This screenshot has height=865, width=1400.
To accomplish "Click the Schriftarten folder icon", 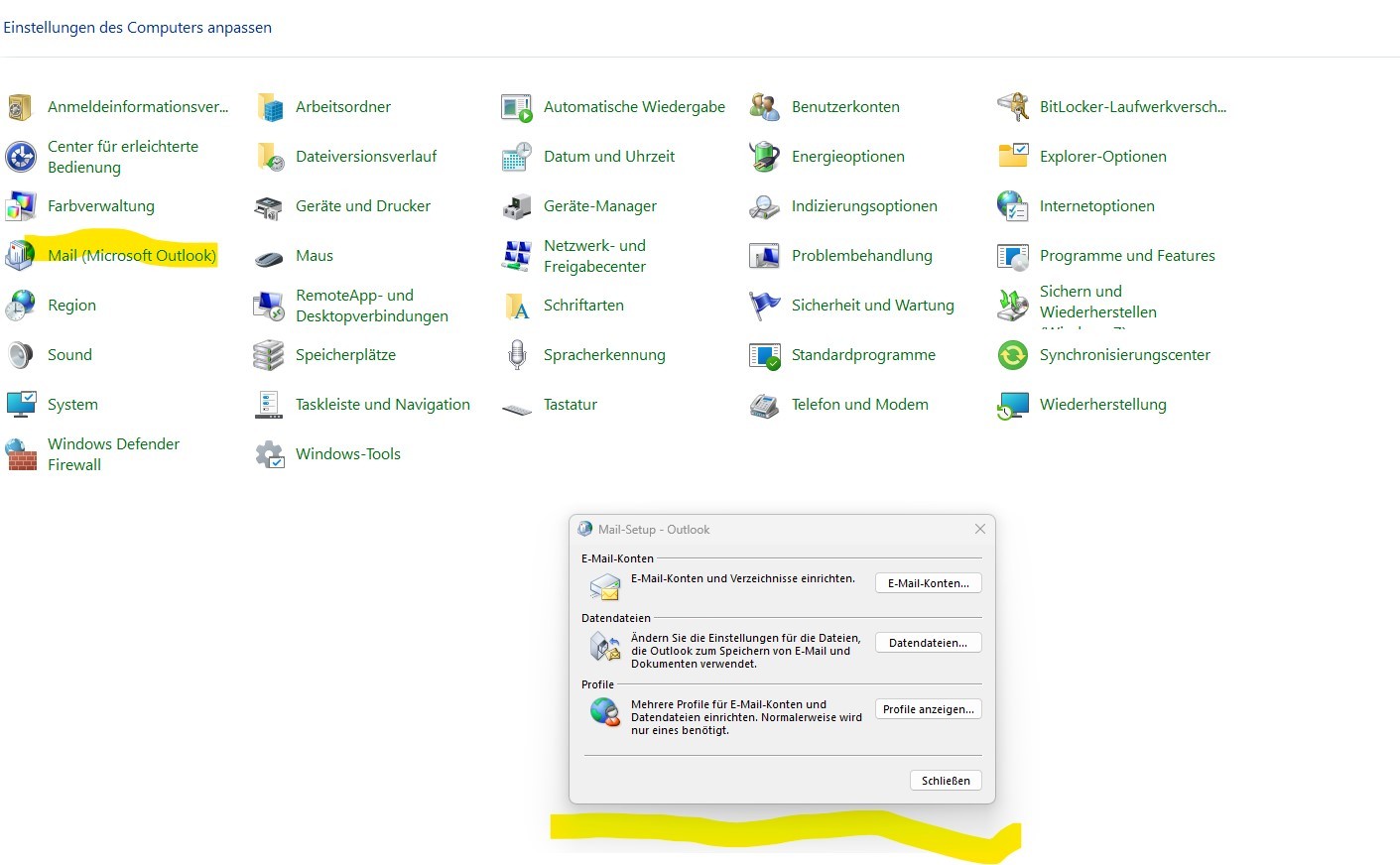I will [517, 306].
